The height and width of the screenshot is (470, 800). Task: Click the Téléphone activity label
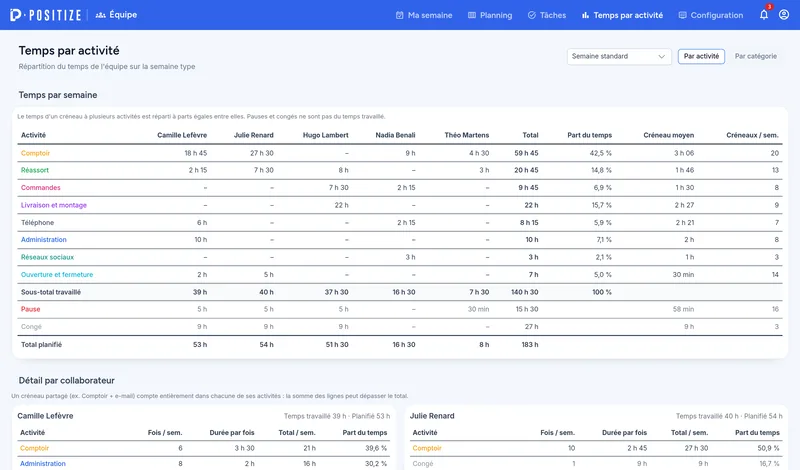[37, 222]
